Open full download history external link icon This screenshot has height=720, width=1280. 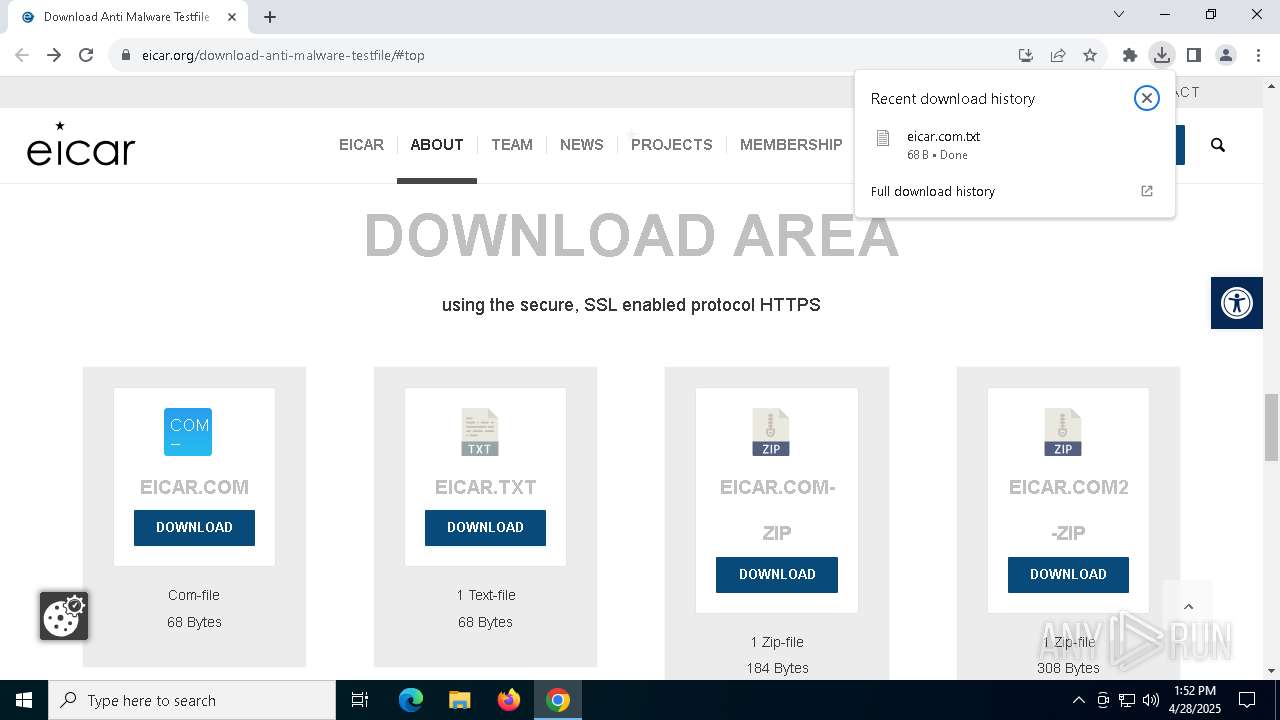[x=1147, y=191]
